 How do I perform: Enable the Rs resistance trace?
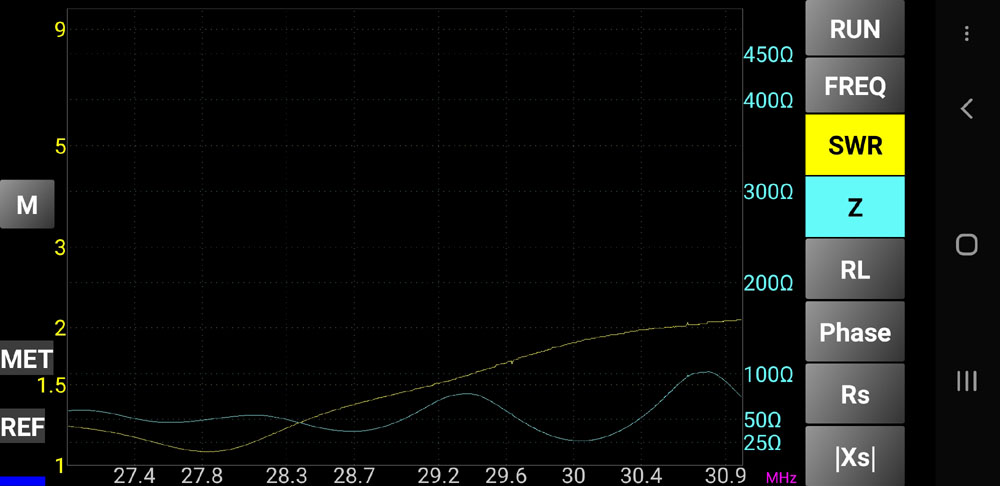855,394
